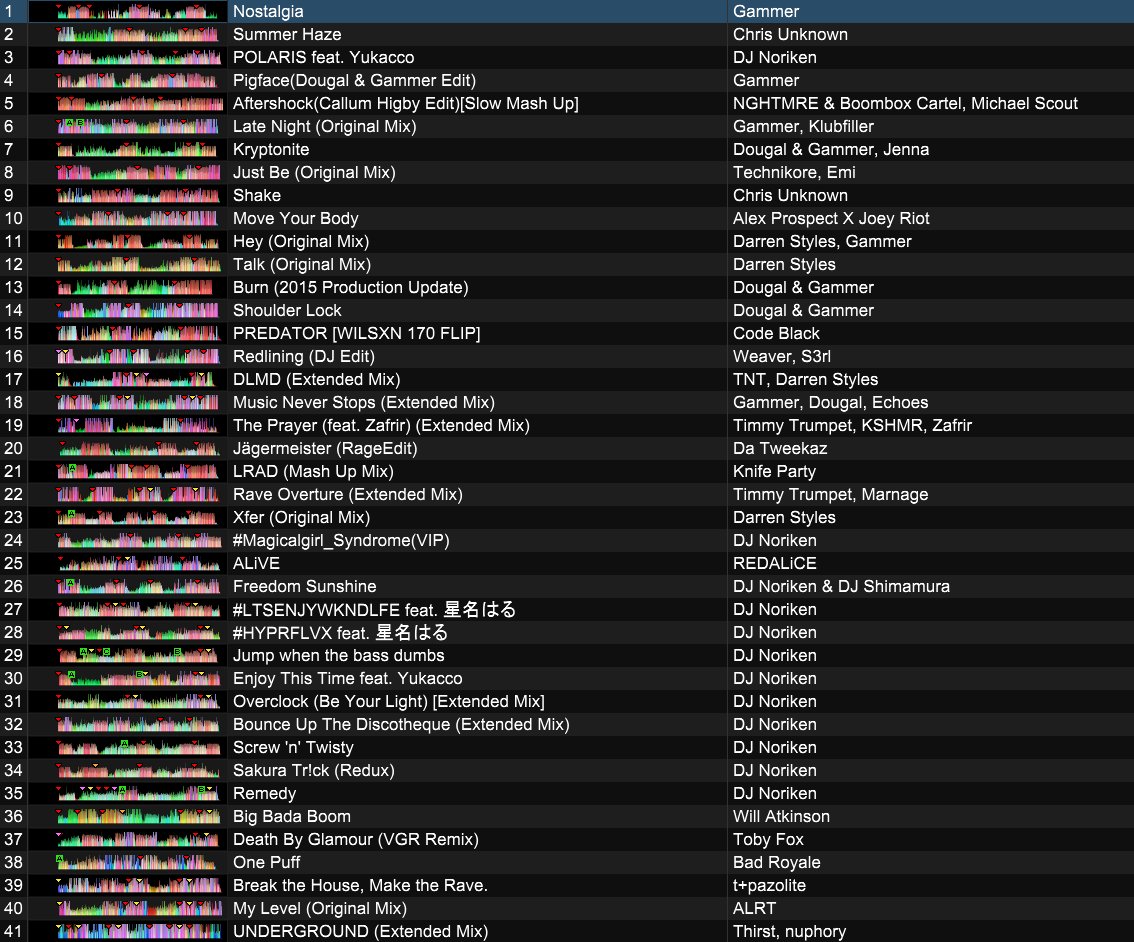The height and width of the screenshot is (942, 1134).
Task: Click artist DJ Noriken & DJ Shimamura
Action: pyautogui.click(x=842, y=586)
